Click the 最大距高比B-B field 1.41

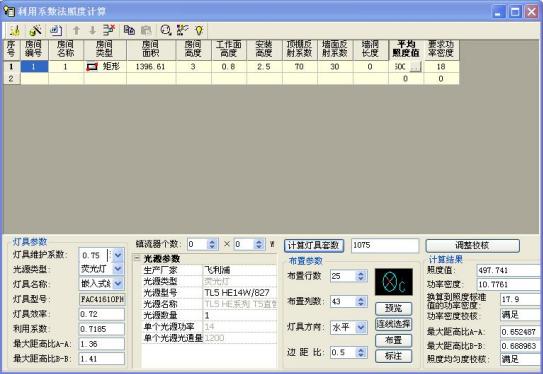102,359
